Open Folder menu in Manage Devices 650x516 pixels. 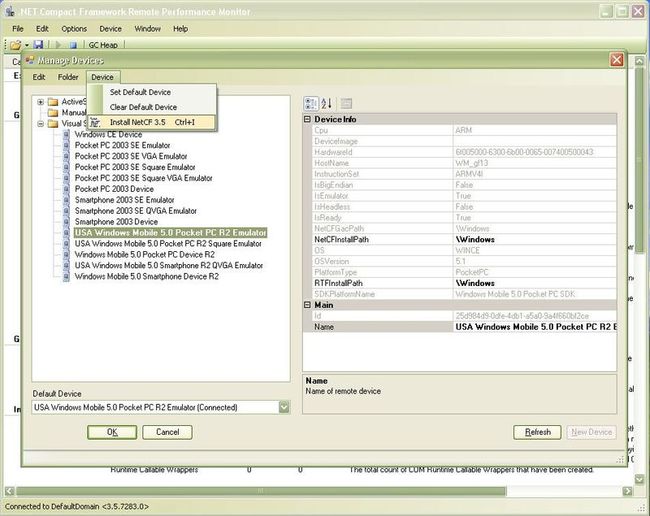pyautogui.click(x=68, y=77)
